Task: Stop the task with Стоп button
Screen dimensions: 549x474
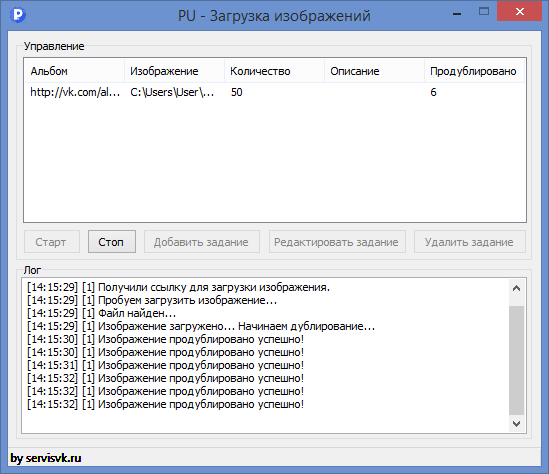Action: (x=112, y=242)
